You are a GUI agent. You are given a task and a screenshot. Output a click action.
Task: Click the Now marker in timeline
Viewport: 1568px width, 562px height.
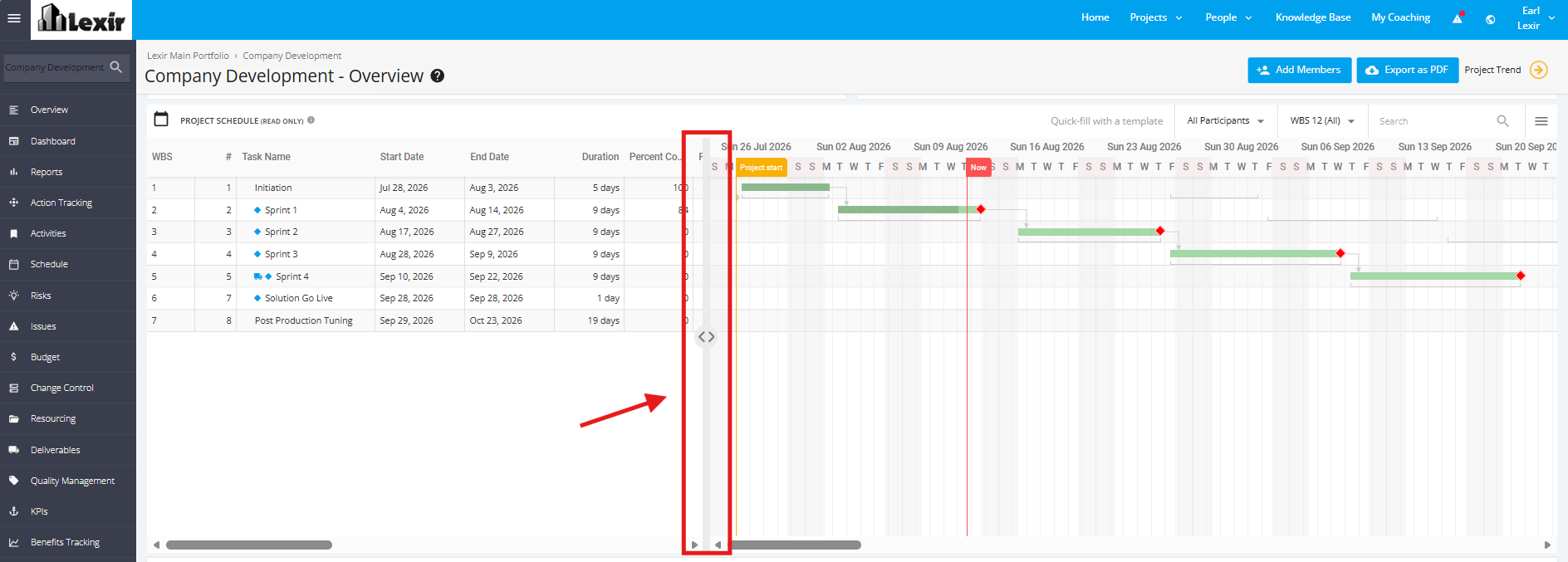click(x=978, y=168)
